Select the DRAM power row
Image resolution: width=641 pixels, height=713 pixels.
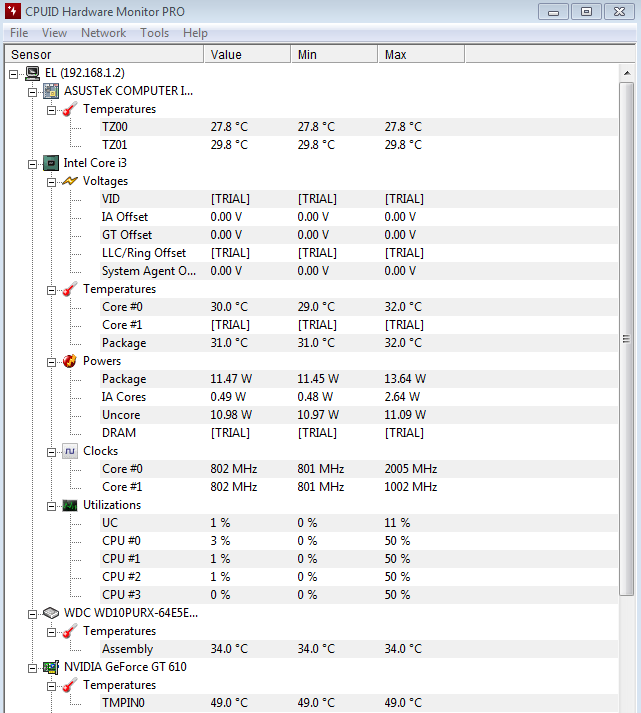(359, 433)
